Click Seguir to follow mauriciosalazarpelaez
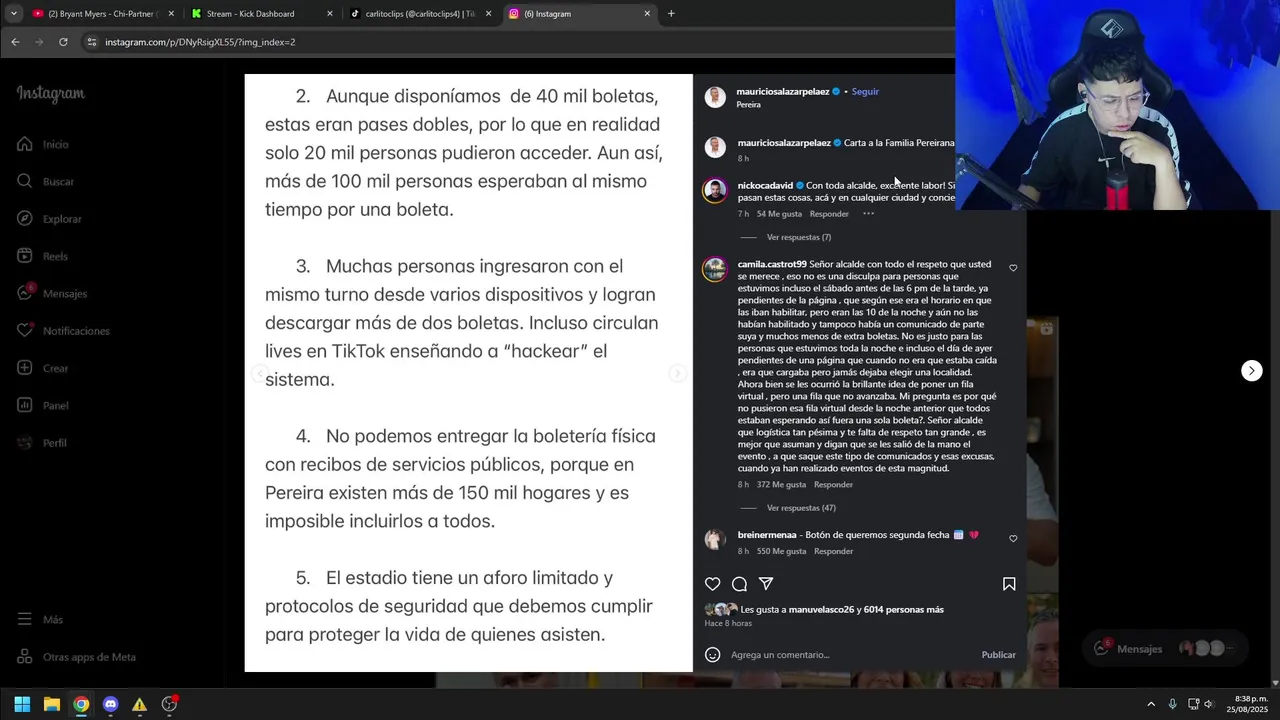The width and height of the screenshot is (1280, 720). click(865, 92)
